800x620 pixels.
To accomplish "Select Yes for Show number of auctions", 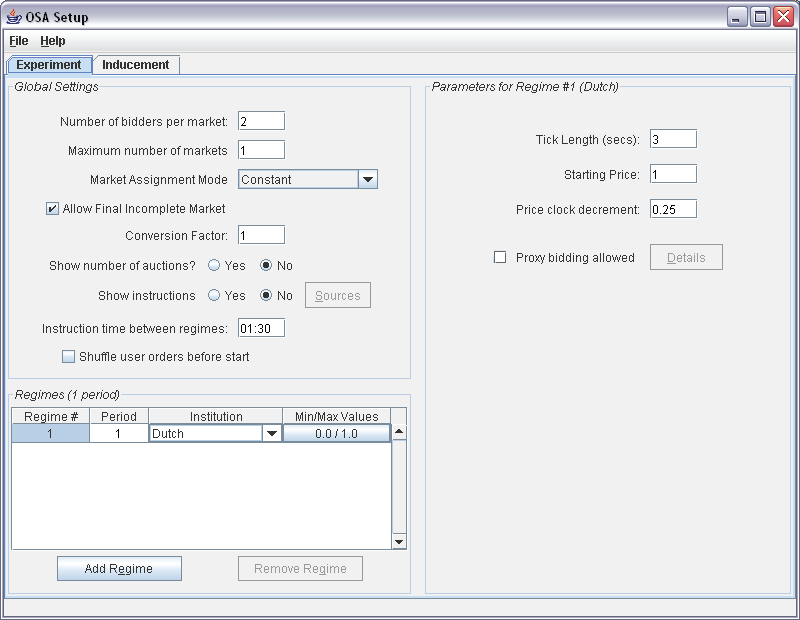I will click(214, 265).
